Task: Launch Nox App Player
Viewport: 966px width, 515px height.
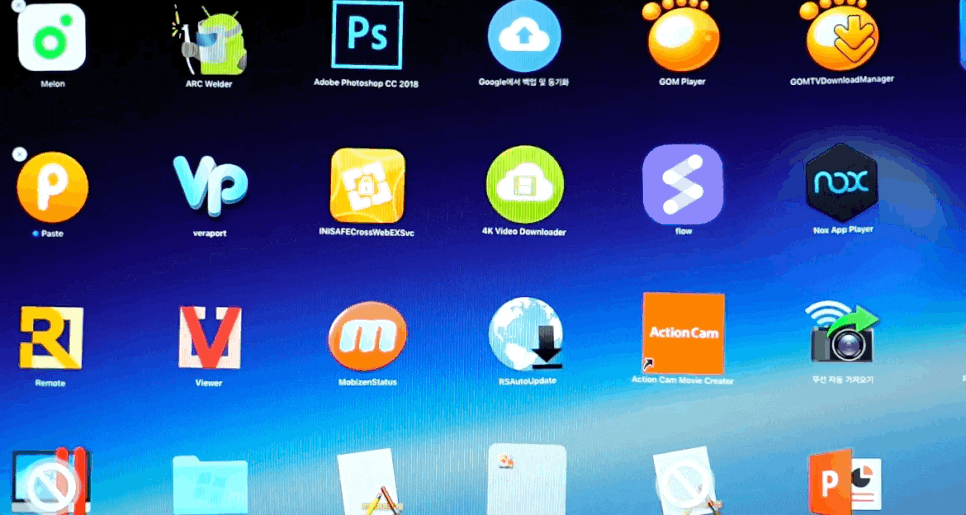Action: coord(842,182)
